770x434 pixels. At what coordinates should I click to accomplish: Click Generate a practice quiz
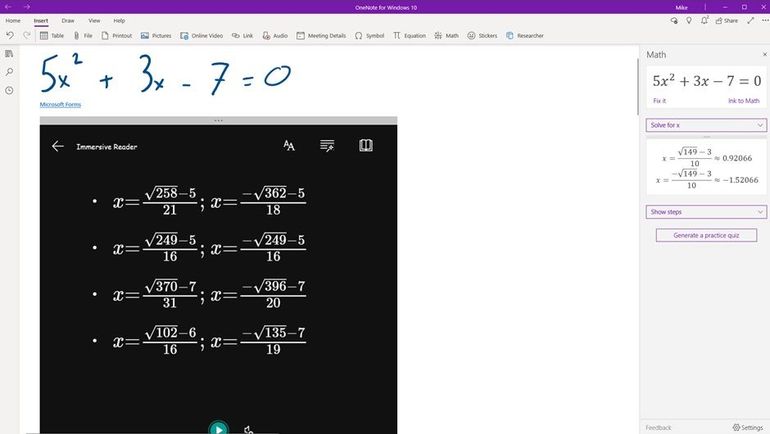[706, 235]
